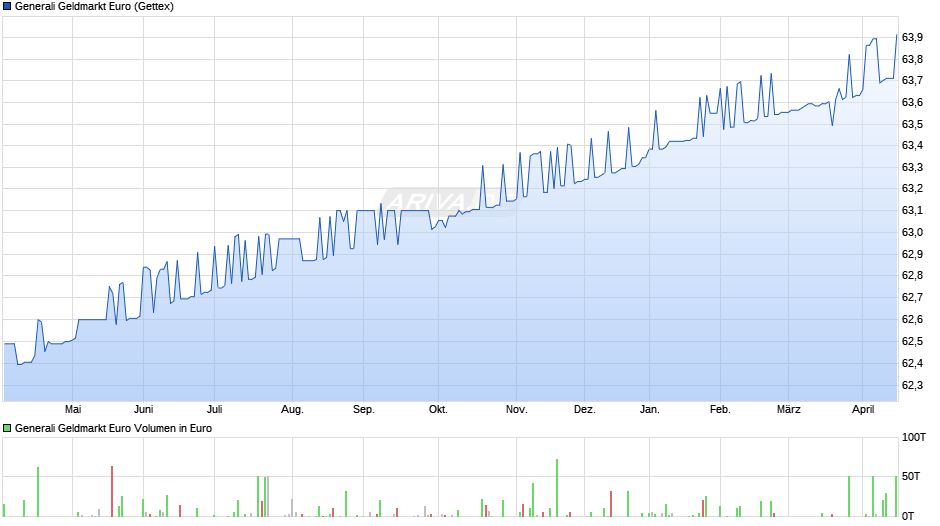Viewport: 940px width, 526px height.
Task: Click the 'Mai' month label
Action: pos(73,409)
